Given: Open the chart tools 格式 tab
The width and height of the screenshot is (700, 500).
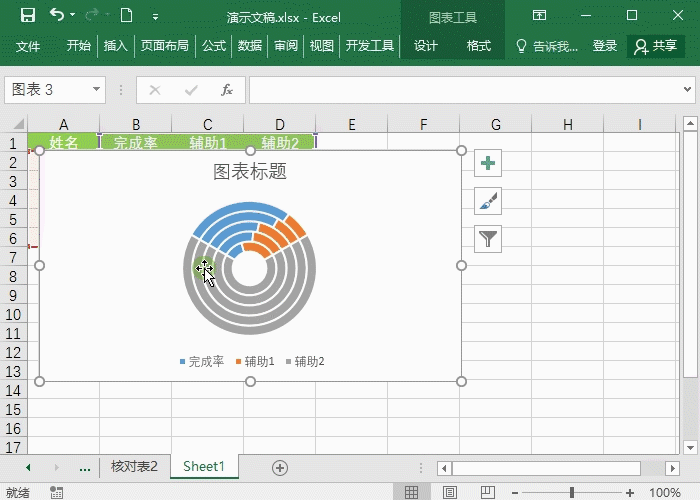Looking at the screenshot, I should [x=479, y=46].
